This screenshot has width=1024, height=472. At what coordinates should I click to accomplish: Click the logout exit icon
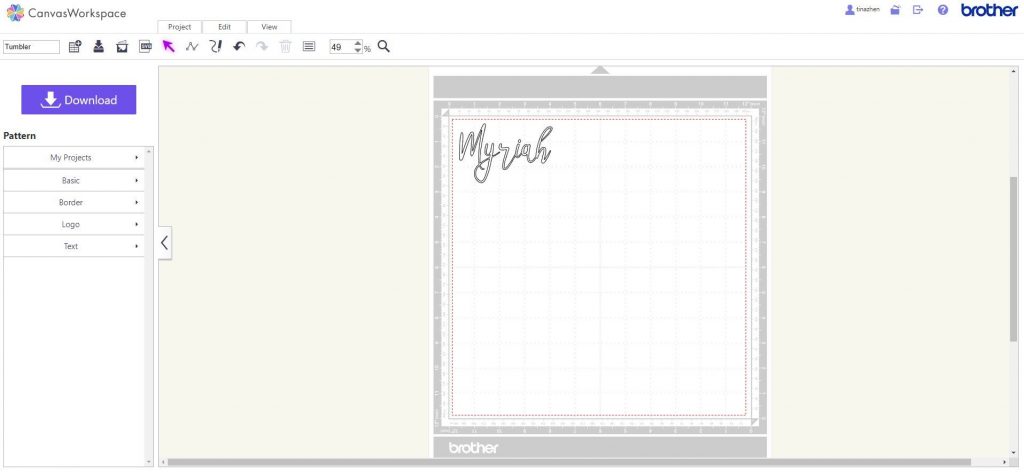click(x=918, y=10)
